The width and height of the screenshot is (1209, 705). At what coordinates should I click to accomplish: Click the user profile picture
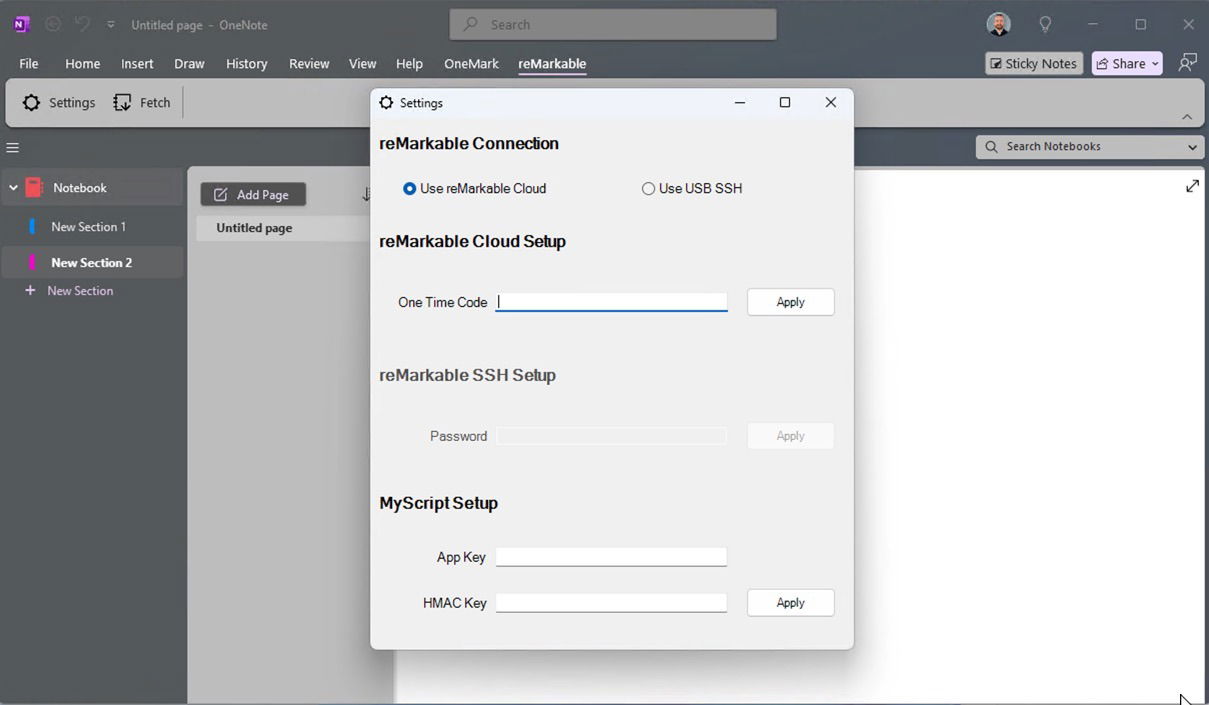point(998,24)
